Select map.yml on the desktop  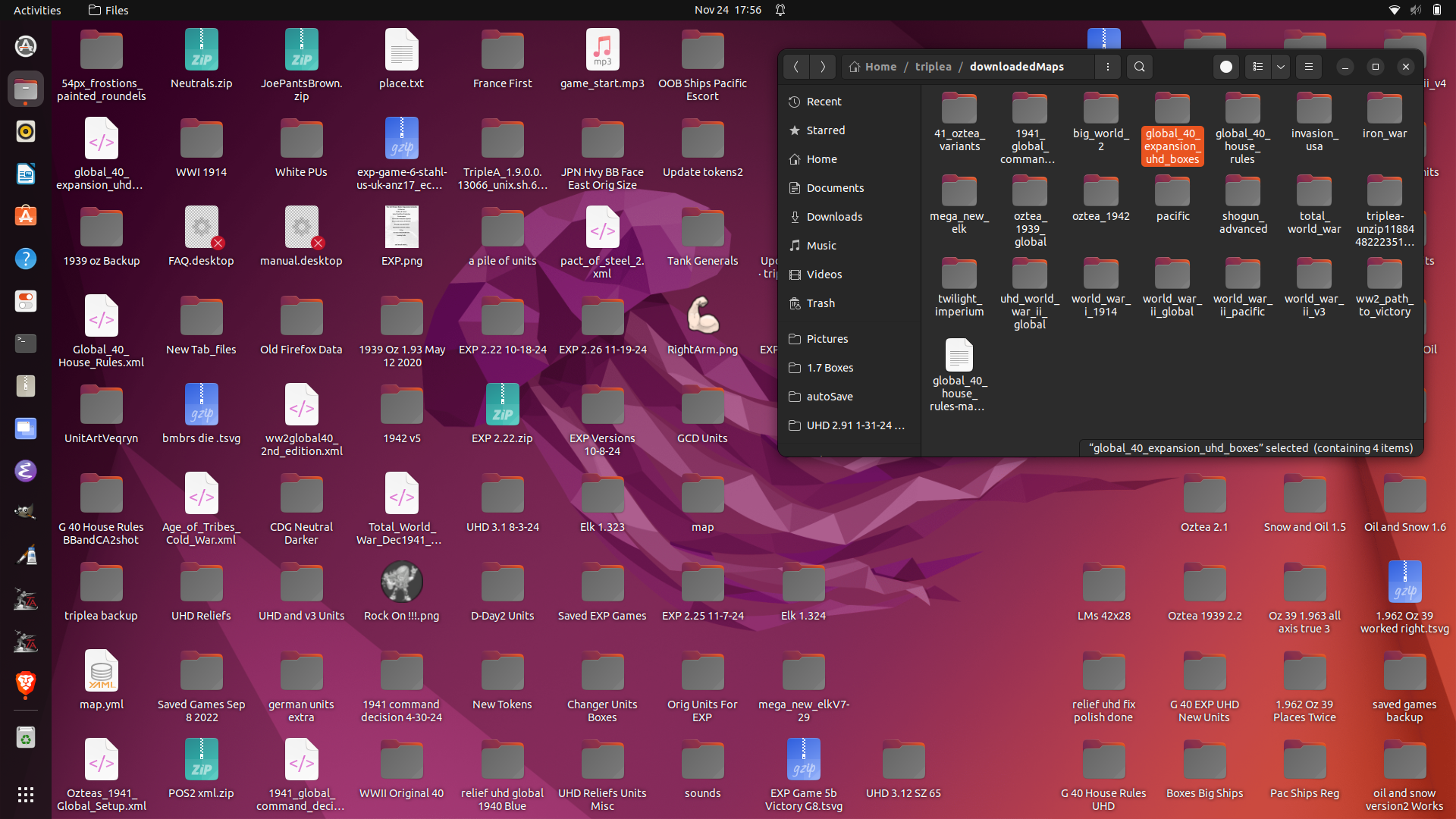pos(101,680)
